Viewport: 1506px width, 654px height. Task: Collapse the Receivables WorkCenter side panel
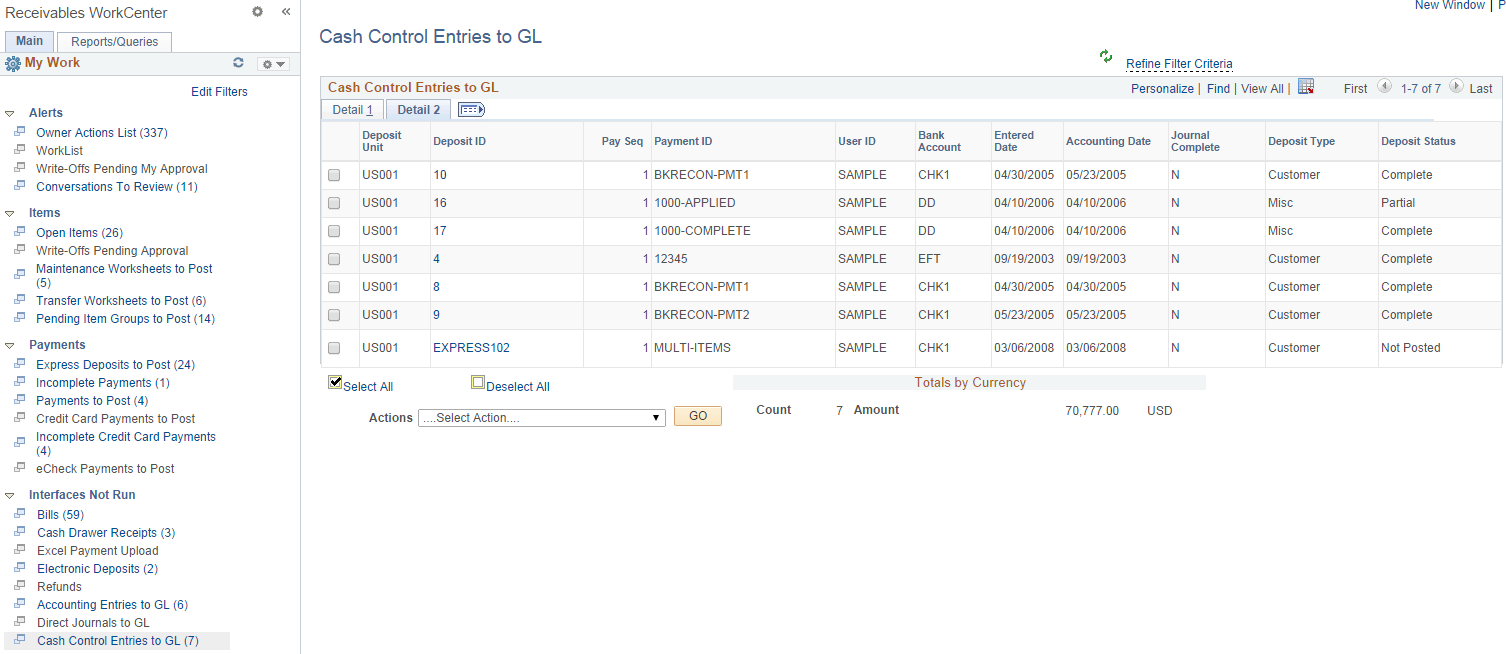(x=285, y=12)
